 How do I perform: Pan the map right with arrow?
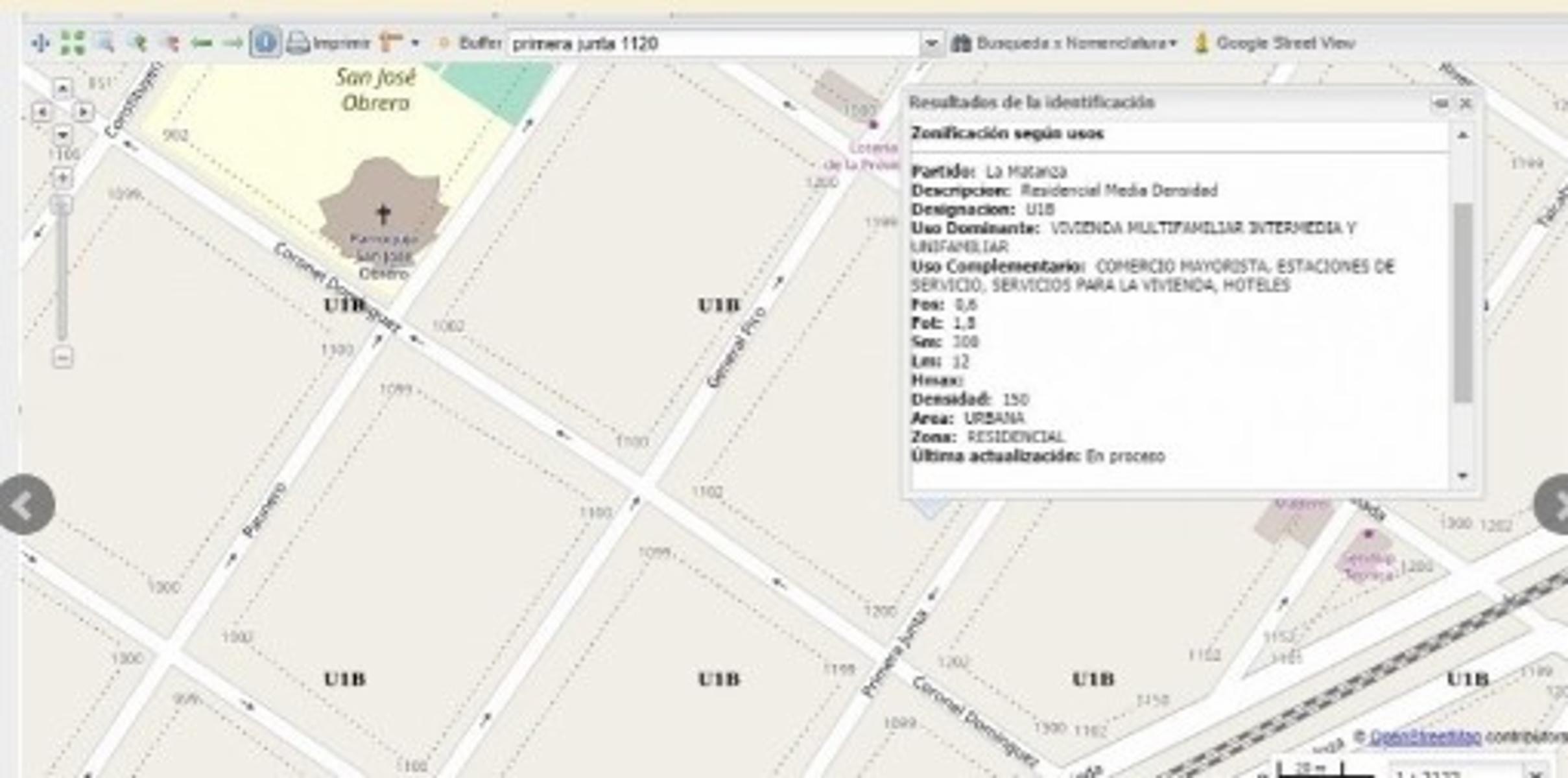[x=83, y=112]
